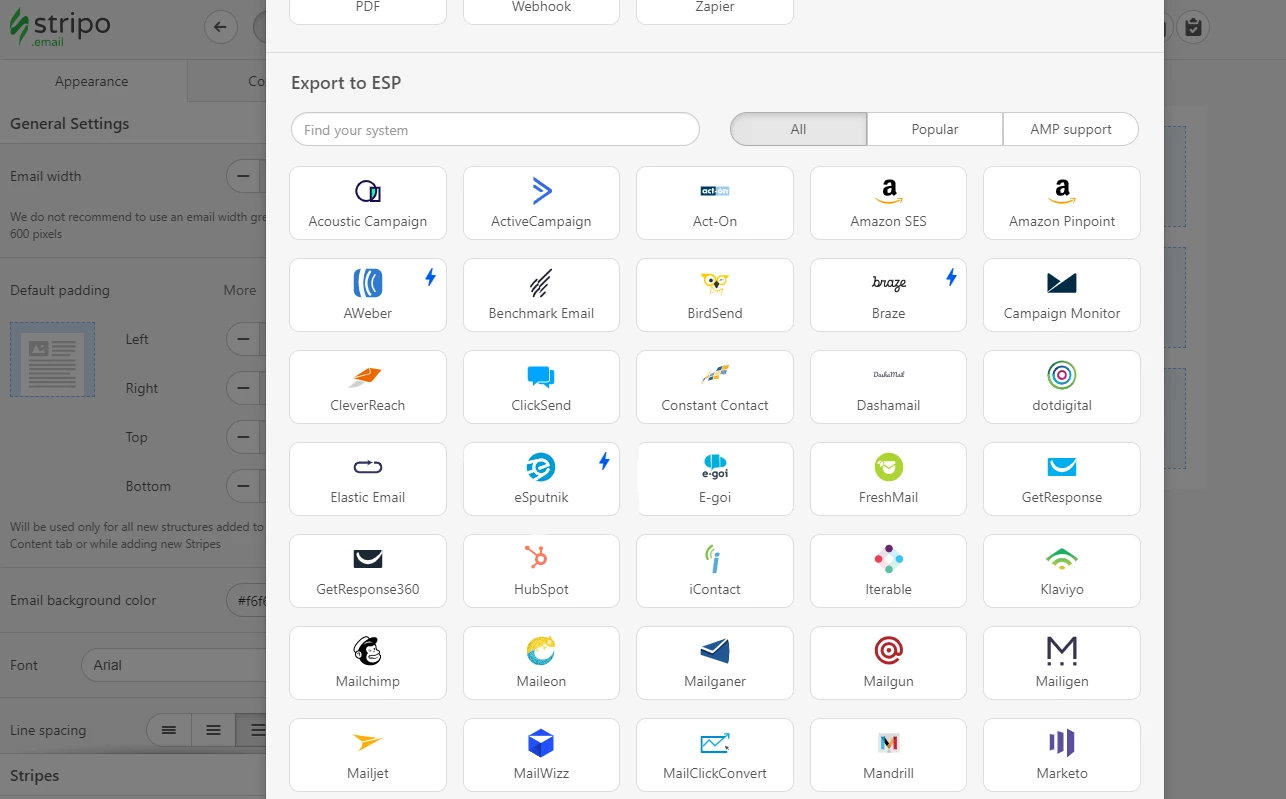
Task: Select MailClickConvert for export
Action: (715, 755)
